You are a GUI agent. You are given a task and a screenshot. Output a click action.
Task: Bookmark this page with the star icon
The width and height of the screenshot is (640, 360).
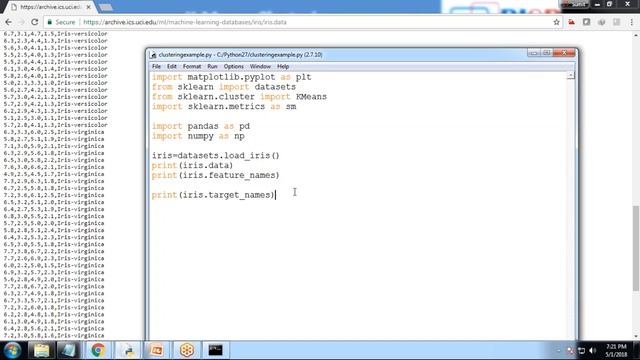point(556,22)
